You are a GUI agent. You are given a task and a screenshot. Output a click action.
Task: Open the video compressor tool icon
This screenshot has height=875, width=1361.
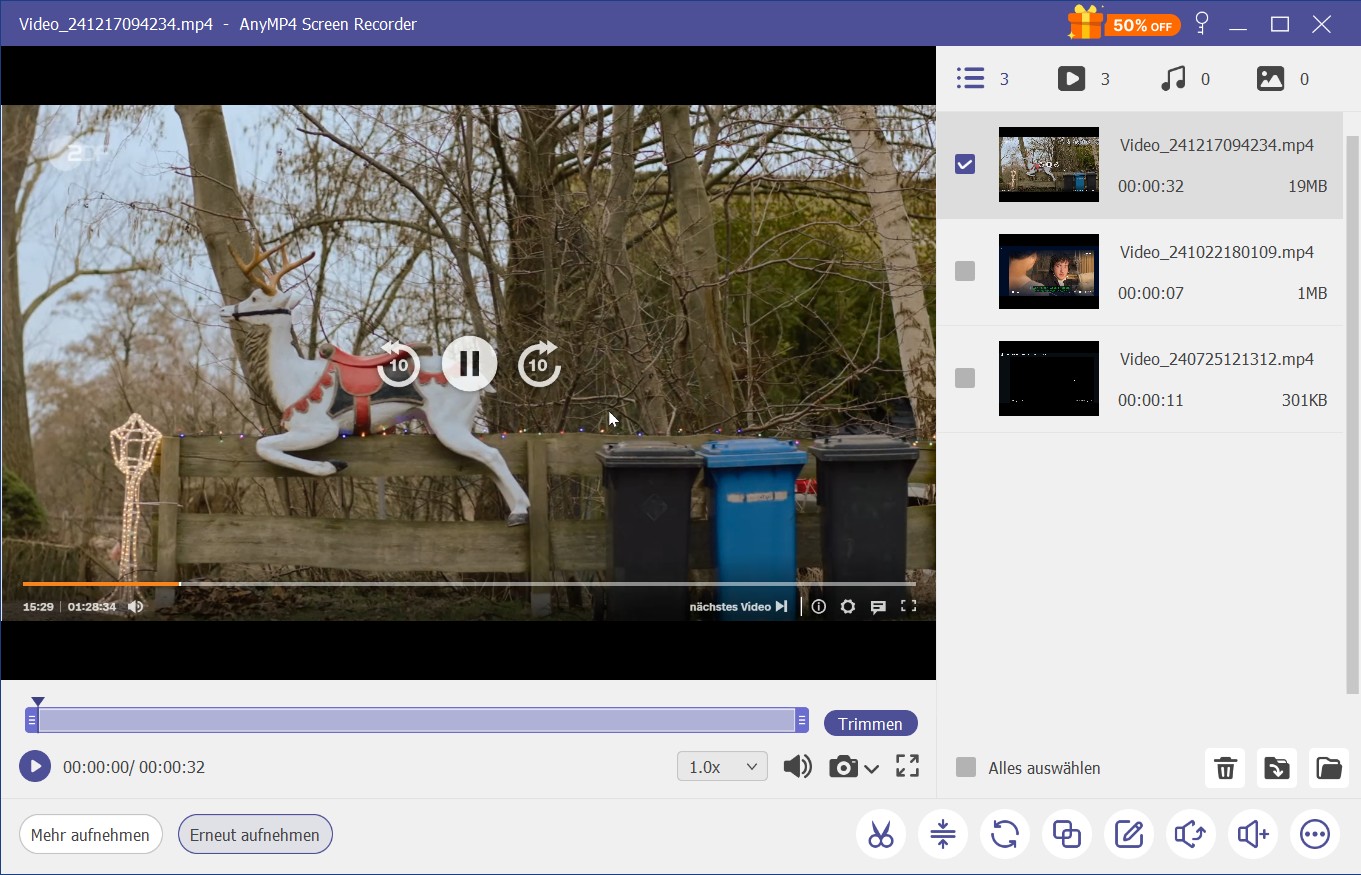[x=943, y=834]
